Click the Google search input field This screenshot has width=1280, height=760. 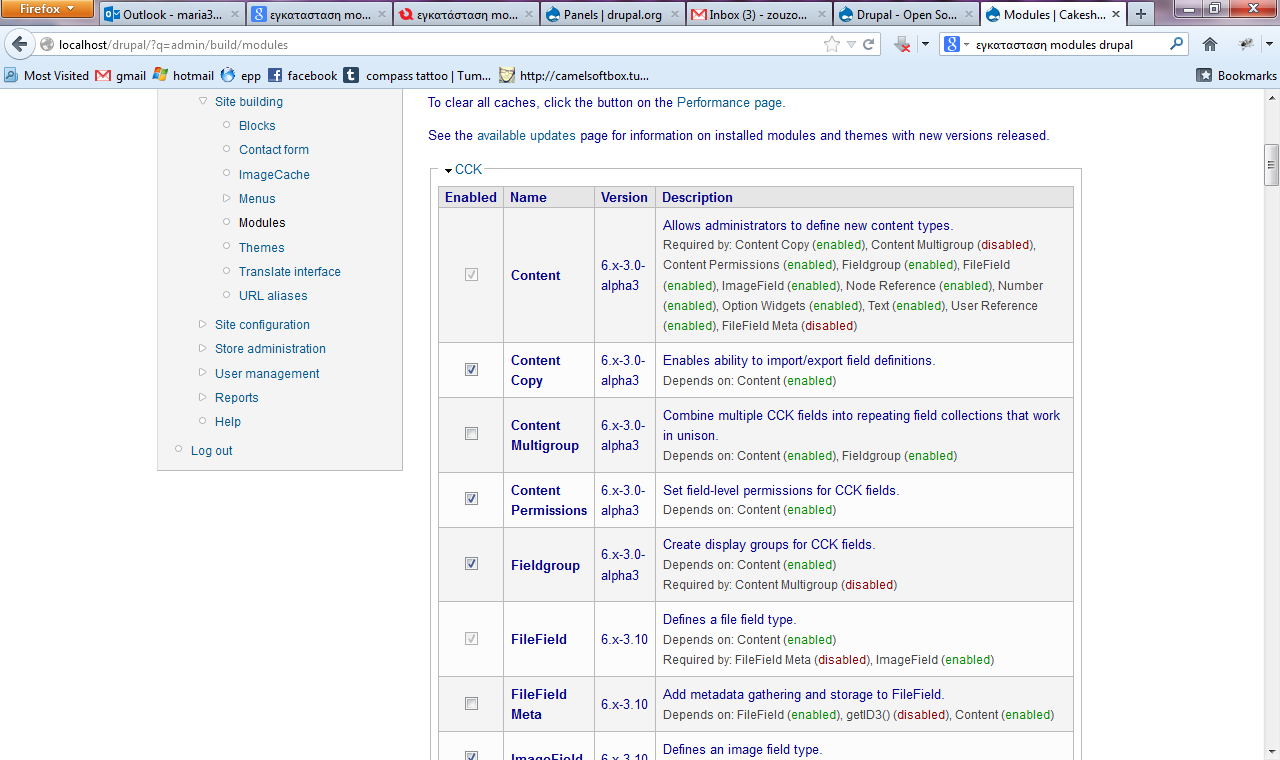(x=1068, y=44)
